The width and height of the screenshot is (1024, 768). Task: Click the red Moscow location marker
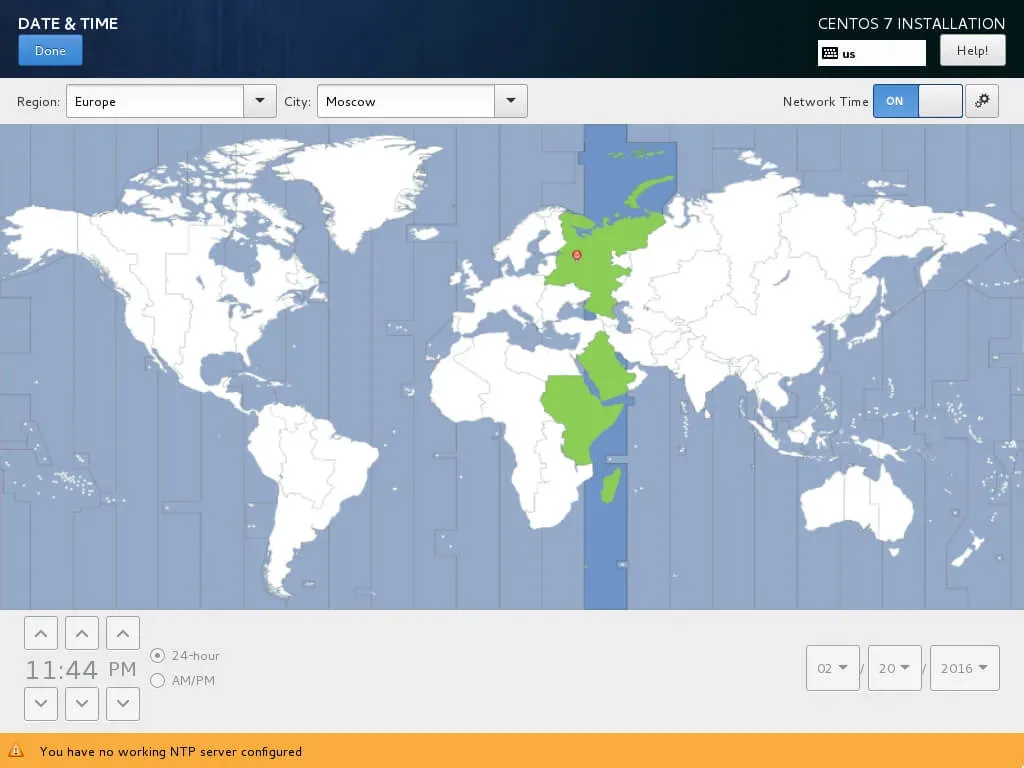[x=577, y=255]
